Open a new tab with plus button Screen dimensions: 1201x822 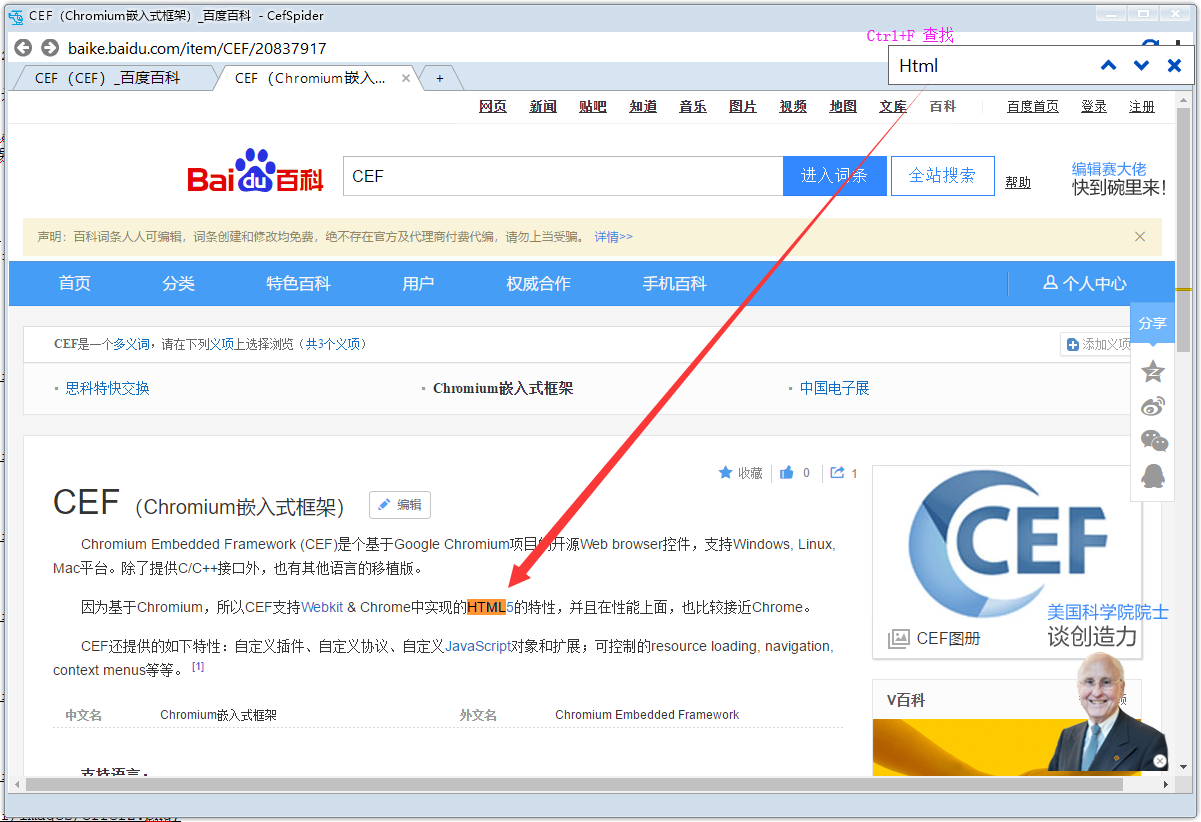pyautogui.click(x=439, y=78)
